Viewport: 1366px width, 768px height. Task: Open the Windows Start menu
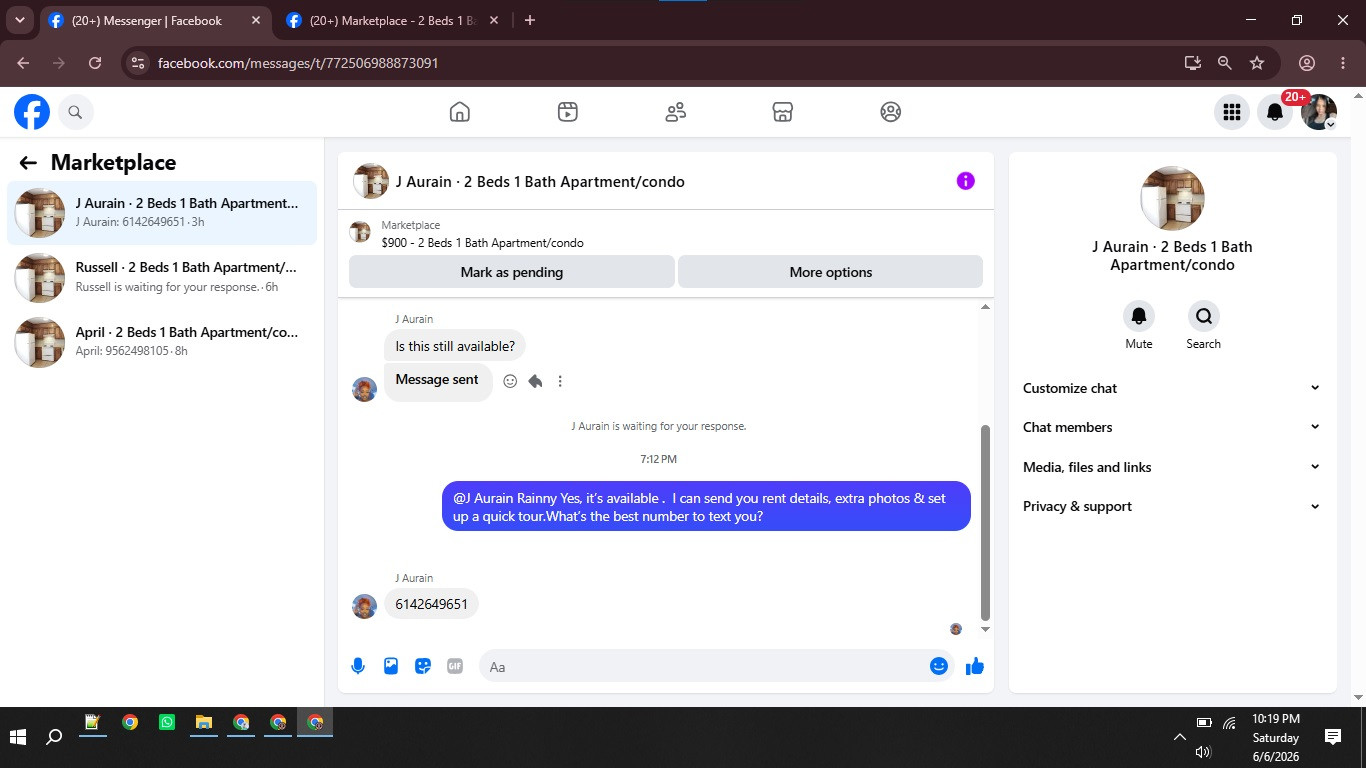click(x=18, y=737)
